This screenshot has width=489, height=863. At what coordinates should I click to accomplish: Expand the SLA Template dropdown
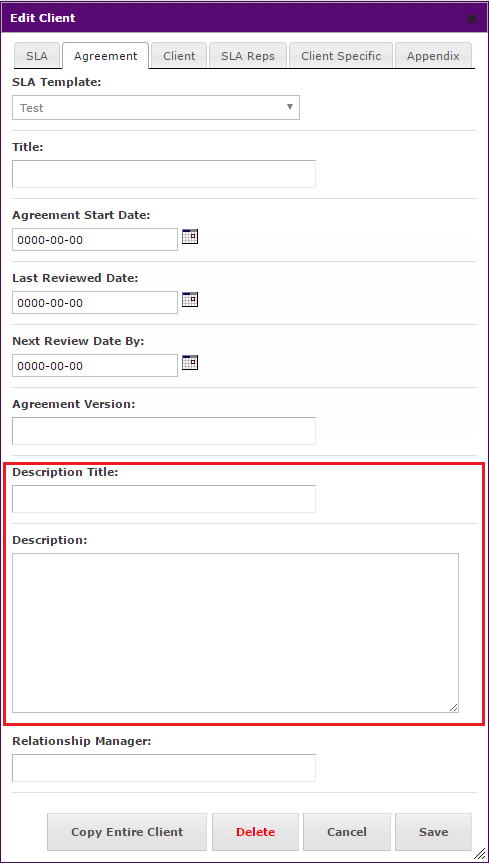(x=156, y=107)
